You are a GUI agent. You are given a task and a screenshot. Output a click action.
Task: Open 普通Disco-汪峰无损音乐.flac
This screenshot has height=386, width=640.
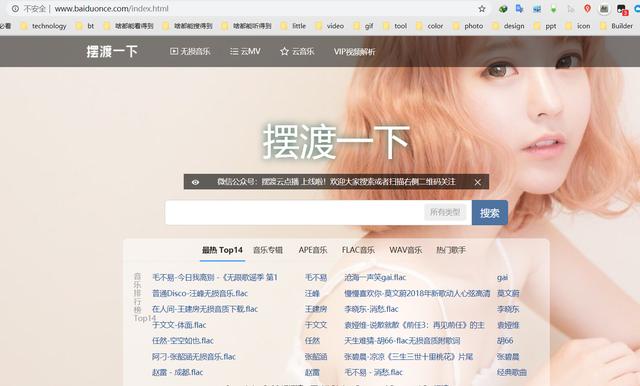(x=200, y=293)
